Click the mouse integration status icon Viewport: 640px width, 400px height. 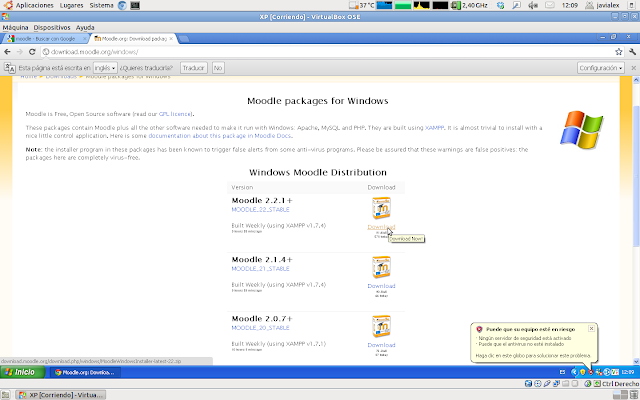click(588, 384)
